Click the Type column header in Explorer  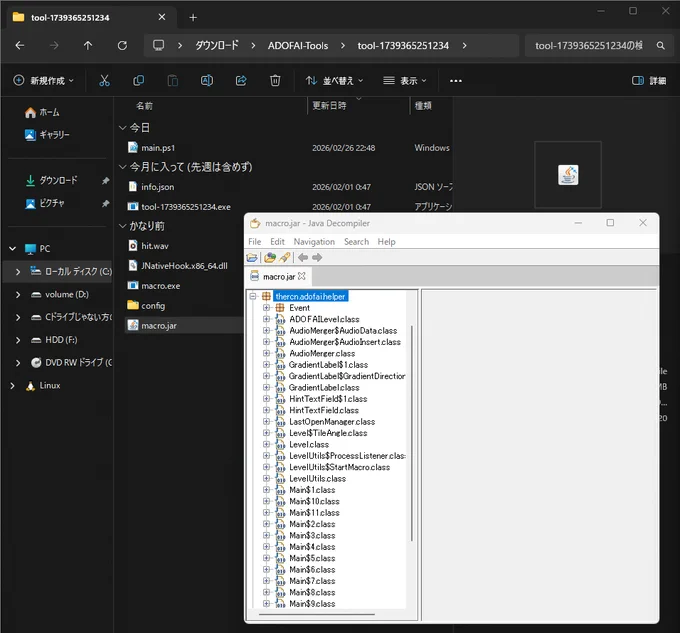[423, 106]
